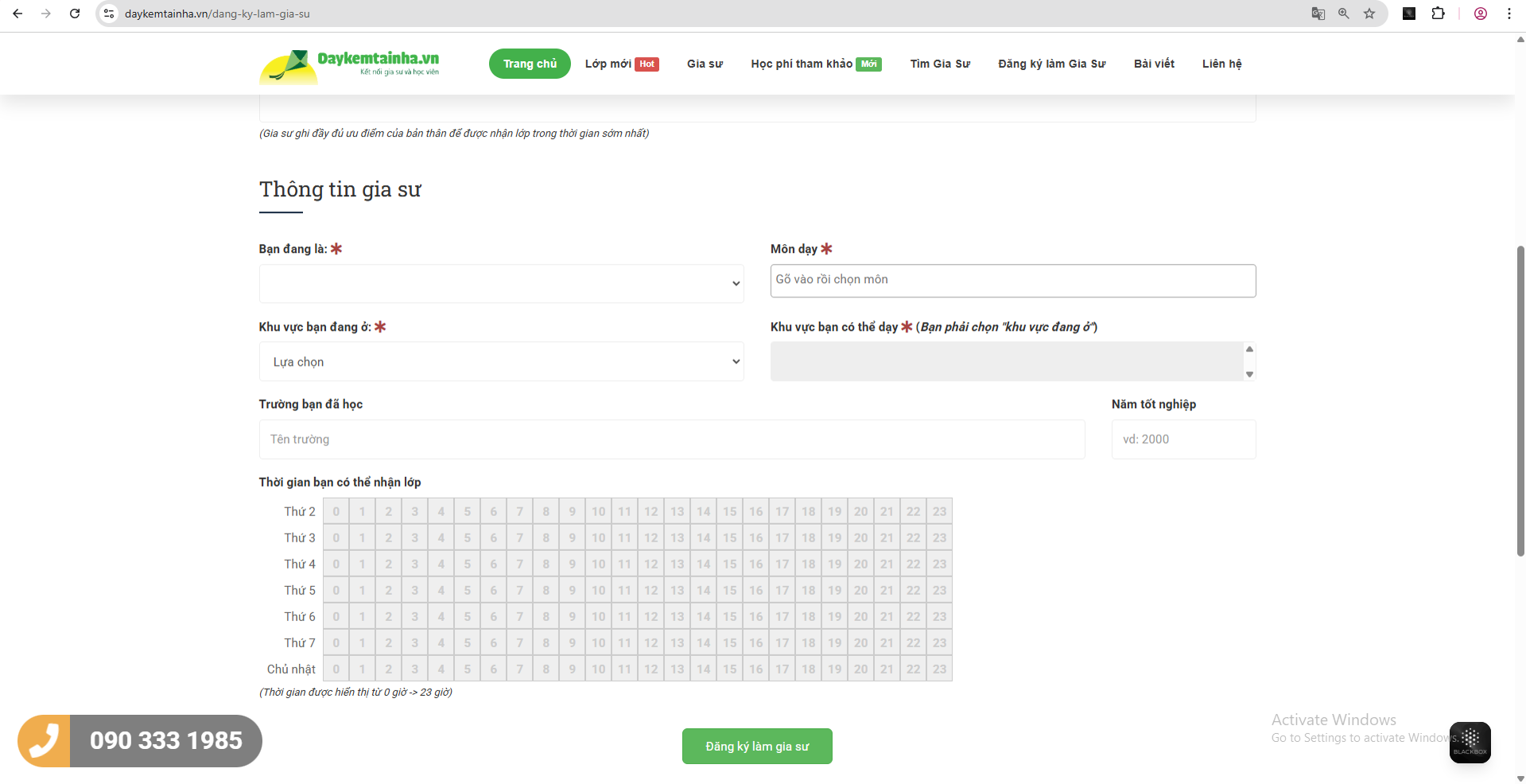The width and height of the screenshot is (1526, 784).
Task: Toggle hour 18 for Thứ 5
Action: (x=809, y=590)
